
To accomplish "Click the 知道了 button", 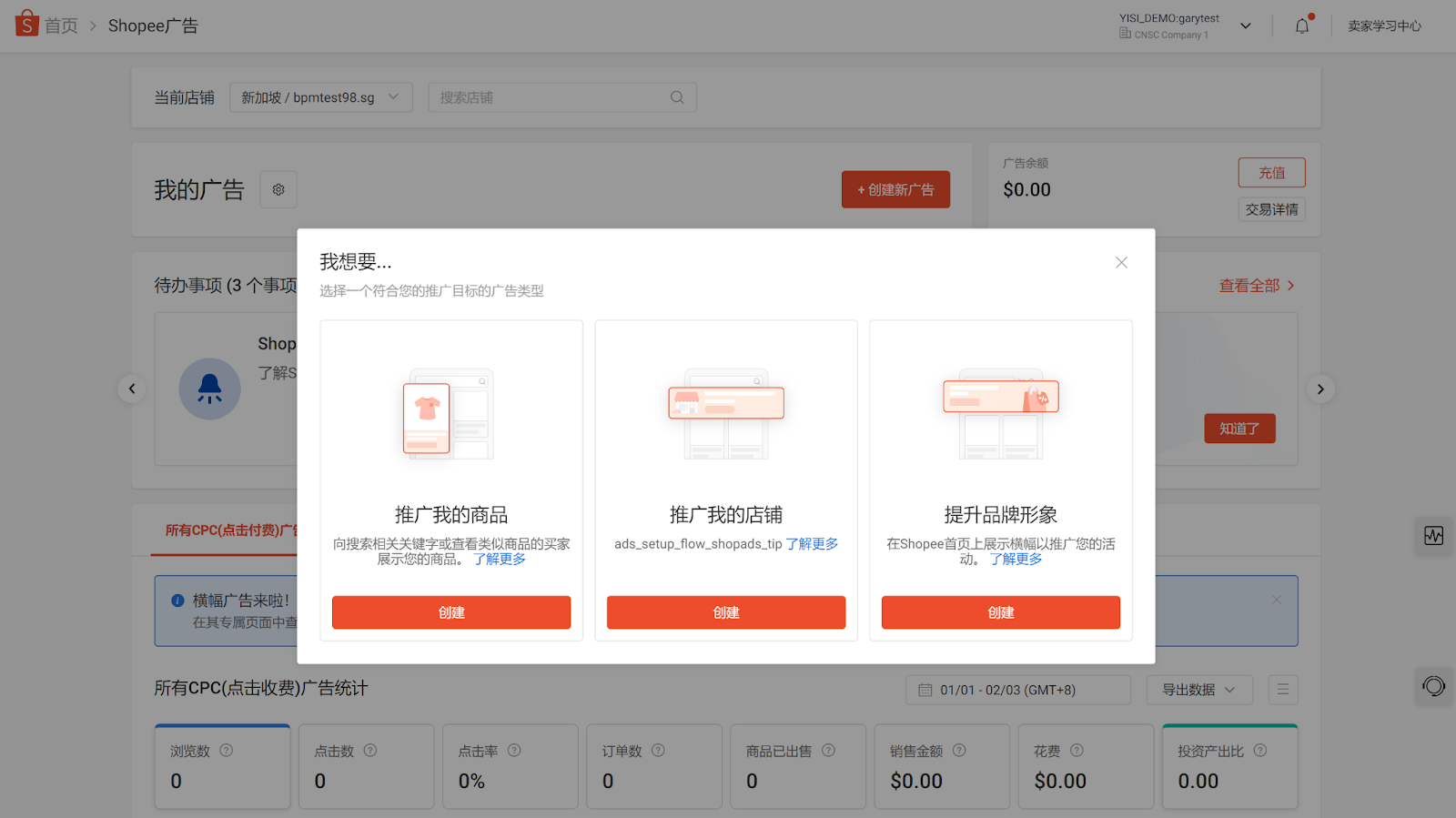I will coord(1239,429).
